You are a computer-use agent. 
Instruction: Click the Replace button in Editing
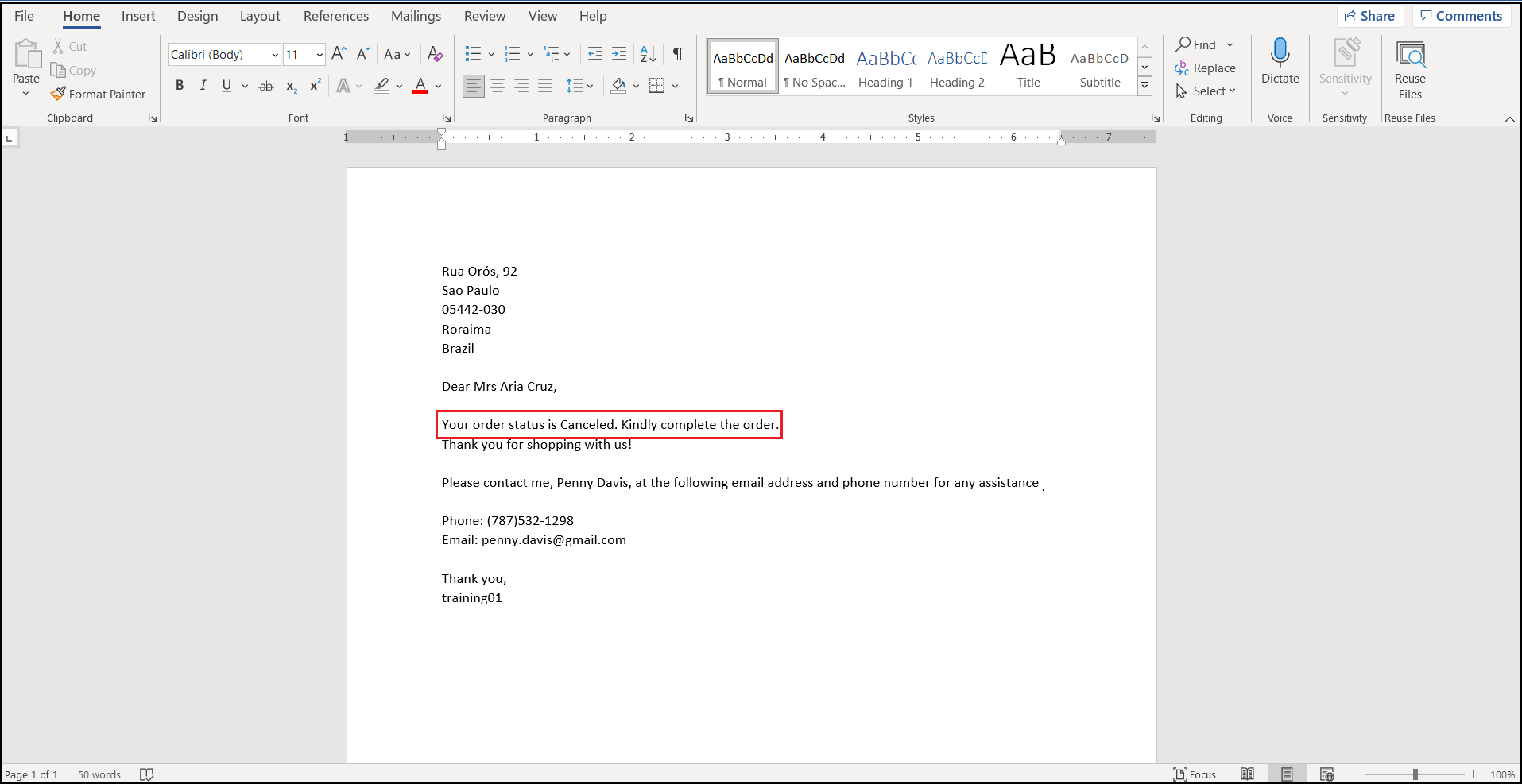[x=1206, y=68]
